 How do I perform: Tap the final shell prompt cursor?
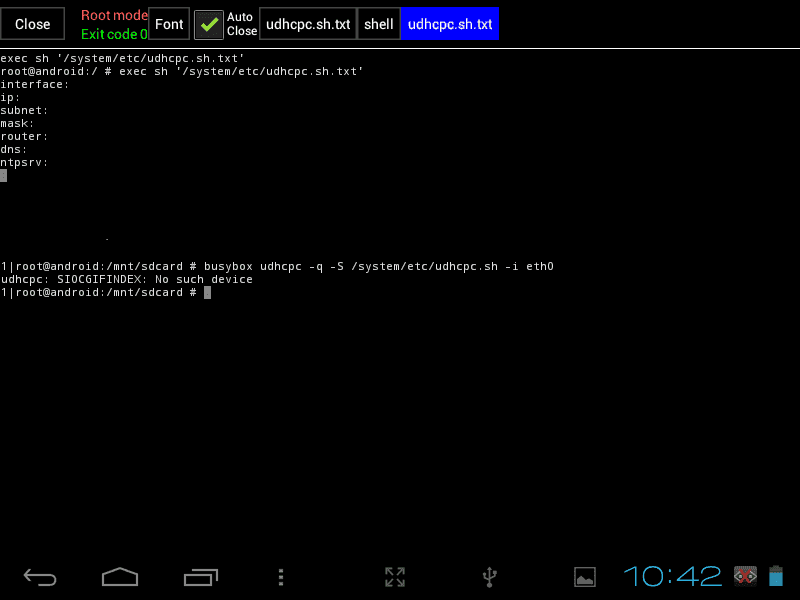(x=207, y=292)
